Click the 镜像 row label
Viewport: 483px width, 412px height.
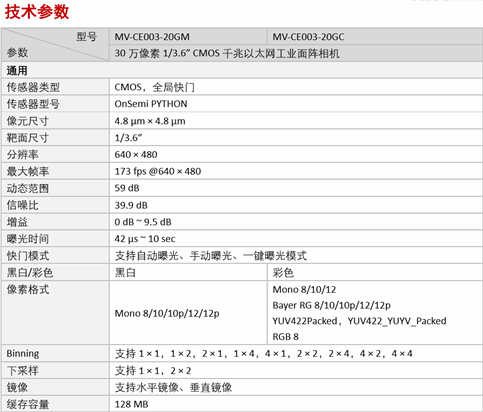click(17, 387)
